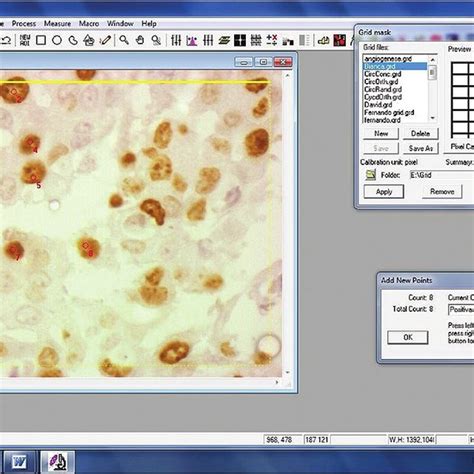Click the small blocks toolbar icon
Image resolution: width=474 pixels, height=474 pixels.
[288, 41]
